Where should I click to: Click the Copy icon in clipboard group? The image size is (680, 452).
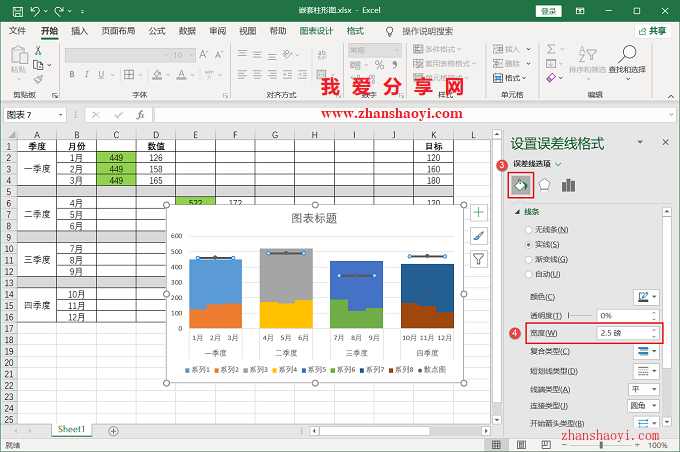click(39, 65)
